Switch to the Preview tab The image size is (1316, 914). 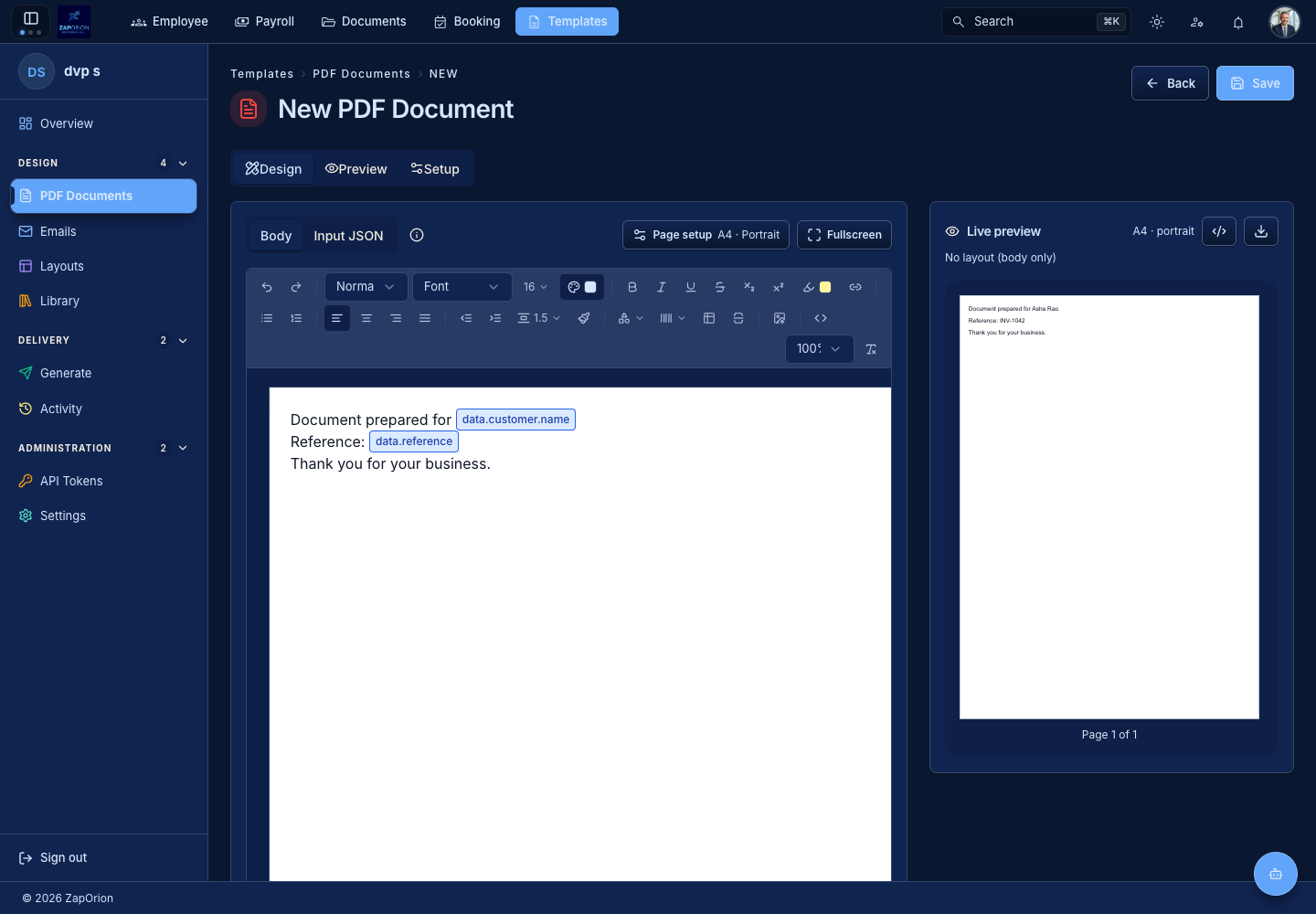[356, 169]
